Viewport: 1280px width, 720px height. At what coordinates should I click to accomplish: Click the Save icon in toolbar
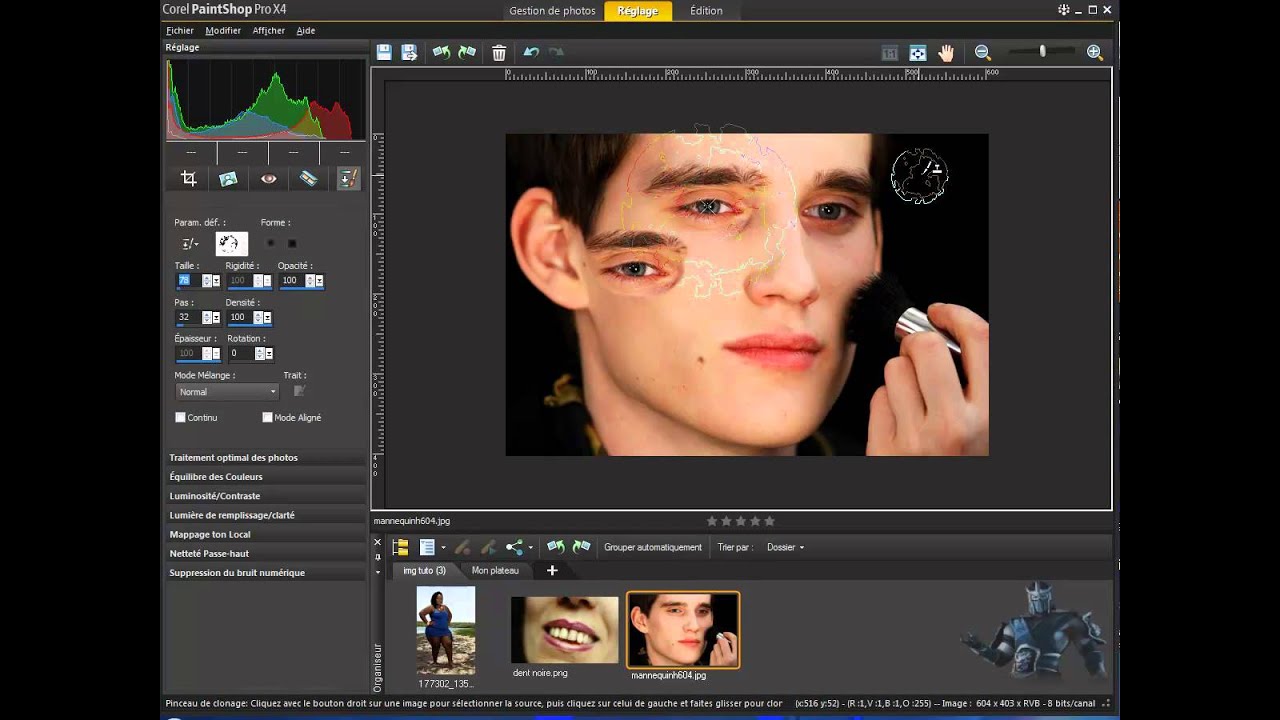(384, 52)
